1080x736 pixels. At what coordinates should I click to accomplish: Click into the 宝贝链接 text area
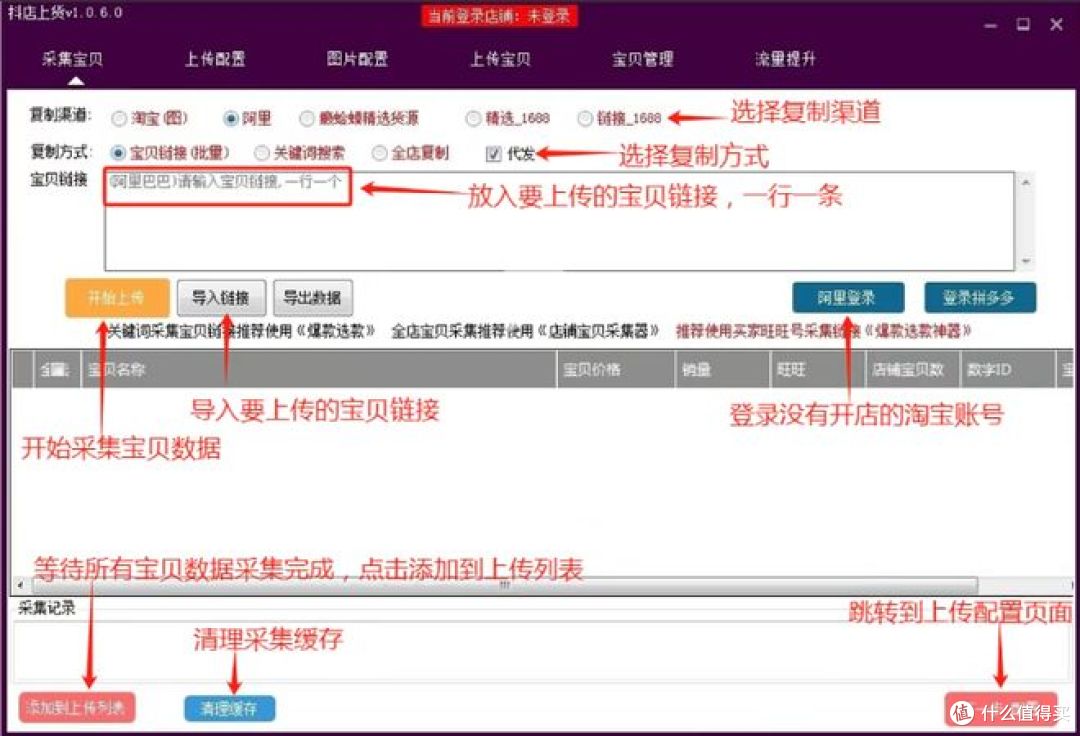click(x=559, y=221)
